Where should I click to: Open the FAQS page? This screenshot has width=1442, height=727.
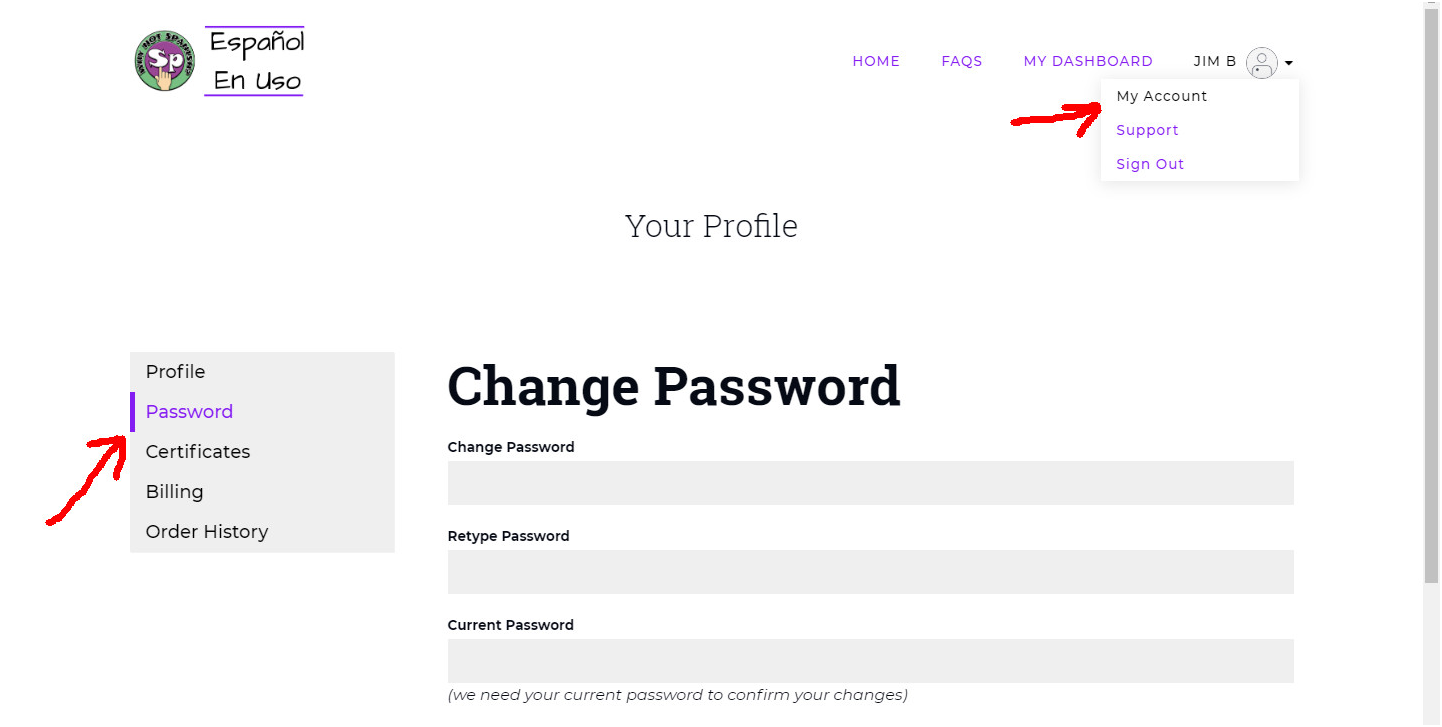point(962,62)
